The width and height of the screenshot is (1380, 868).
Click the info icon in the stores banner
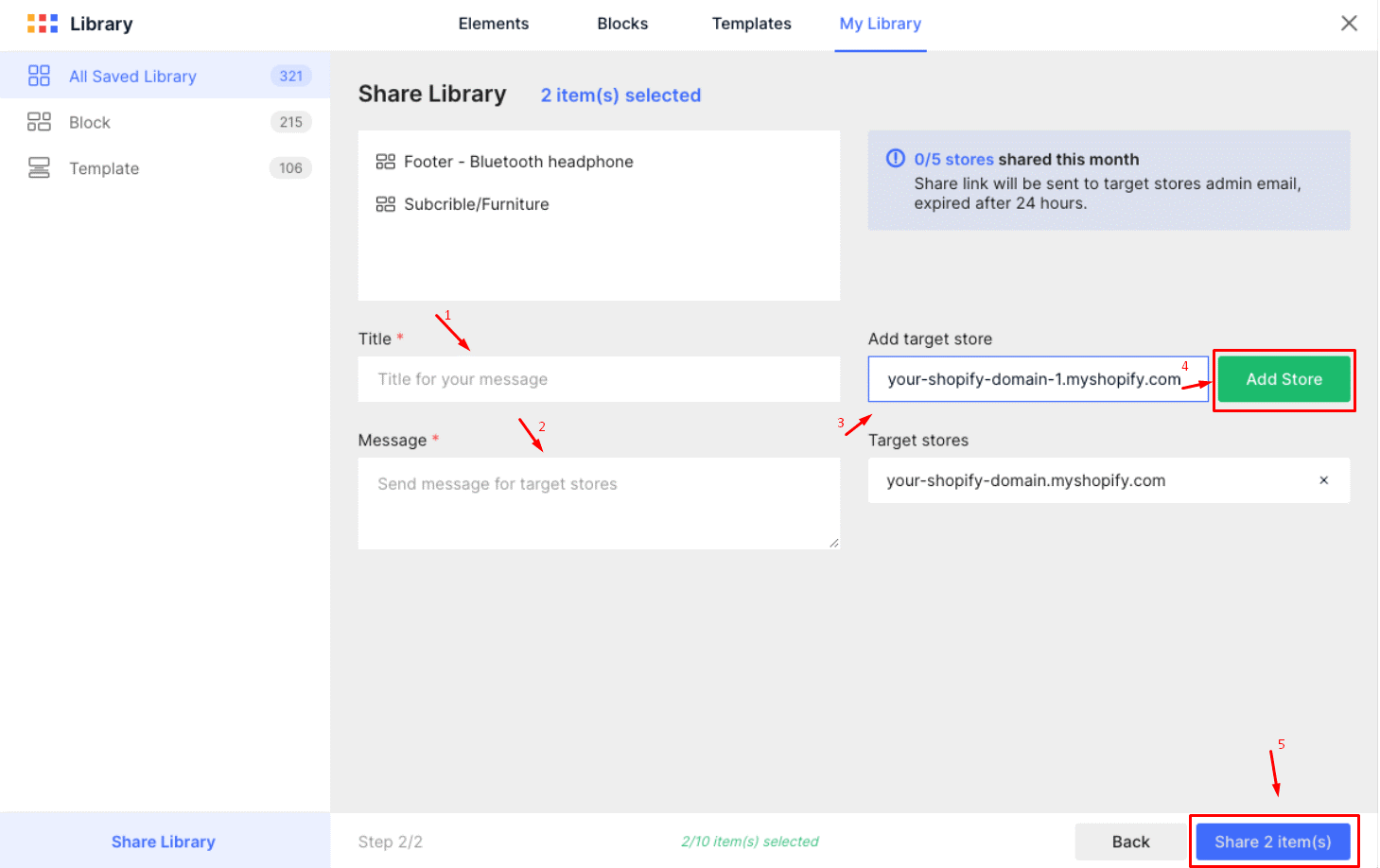coord(895,158)
